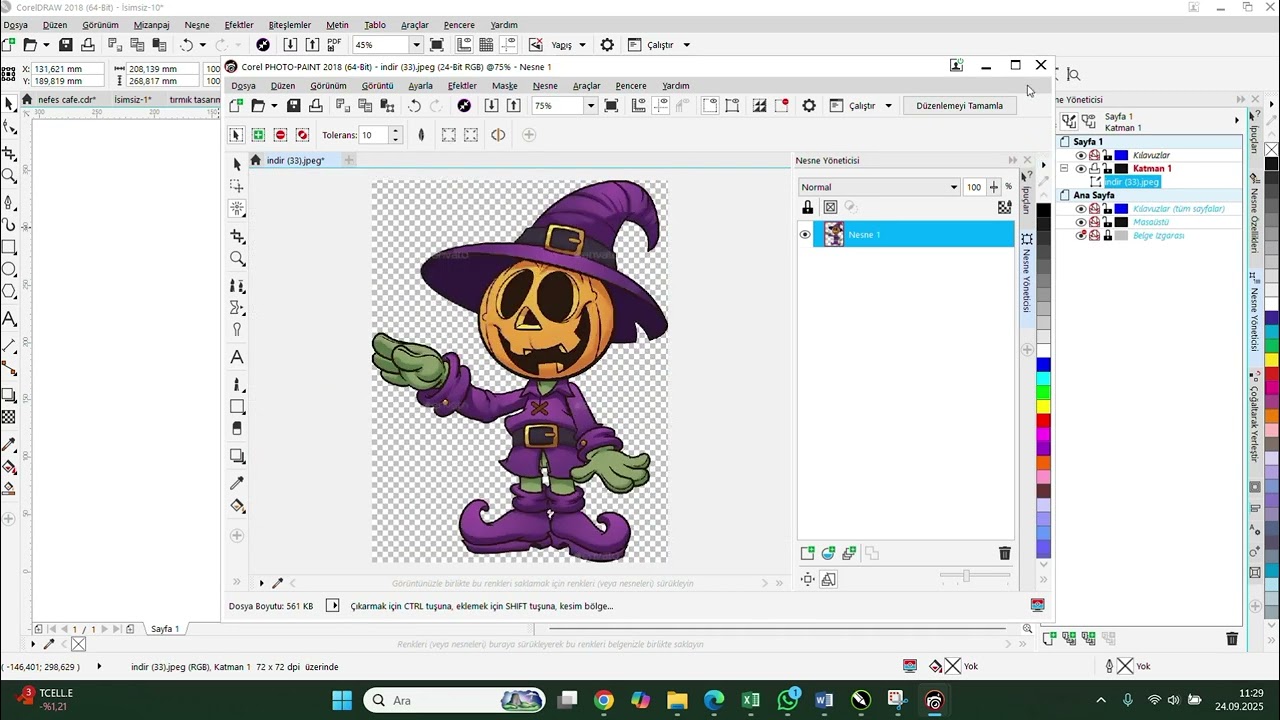The image size is (1280, 720).
Task: Toggle visibility eye of Katman 1 layer
Action: coord(1081,169)
